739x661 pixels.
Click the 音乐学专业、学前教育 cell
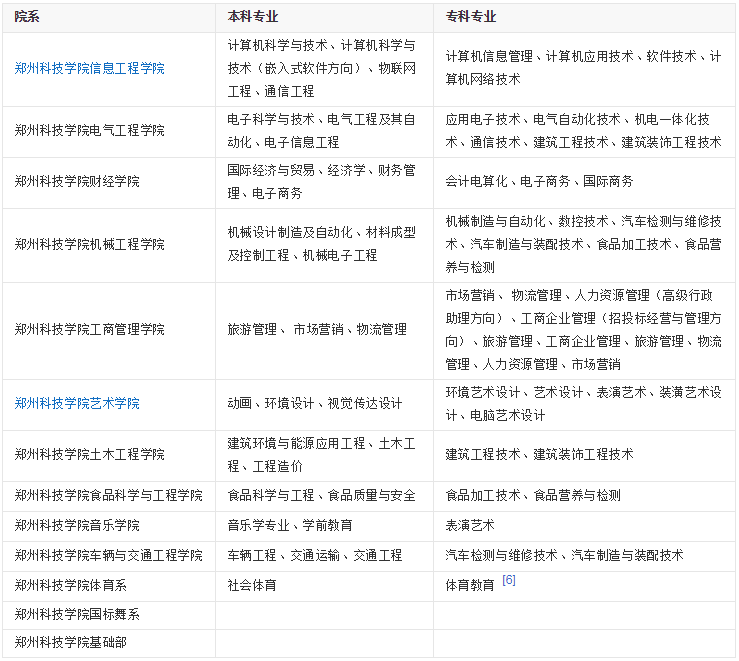pyautogui.click(x=324, y=526)
